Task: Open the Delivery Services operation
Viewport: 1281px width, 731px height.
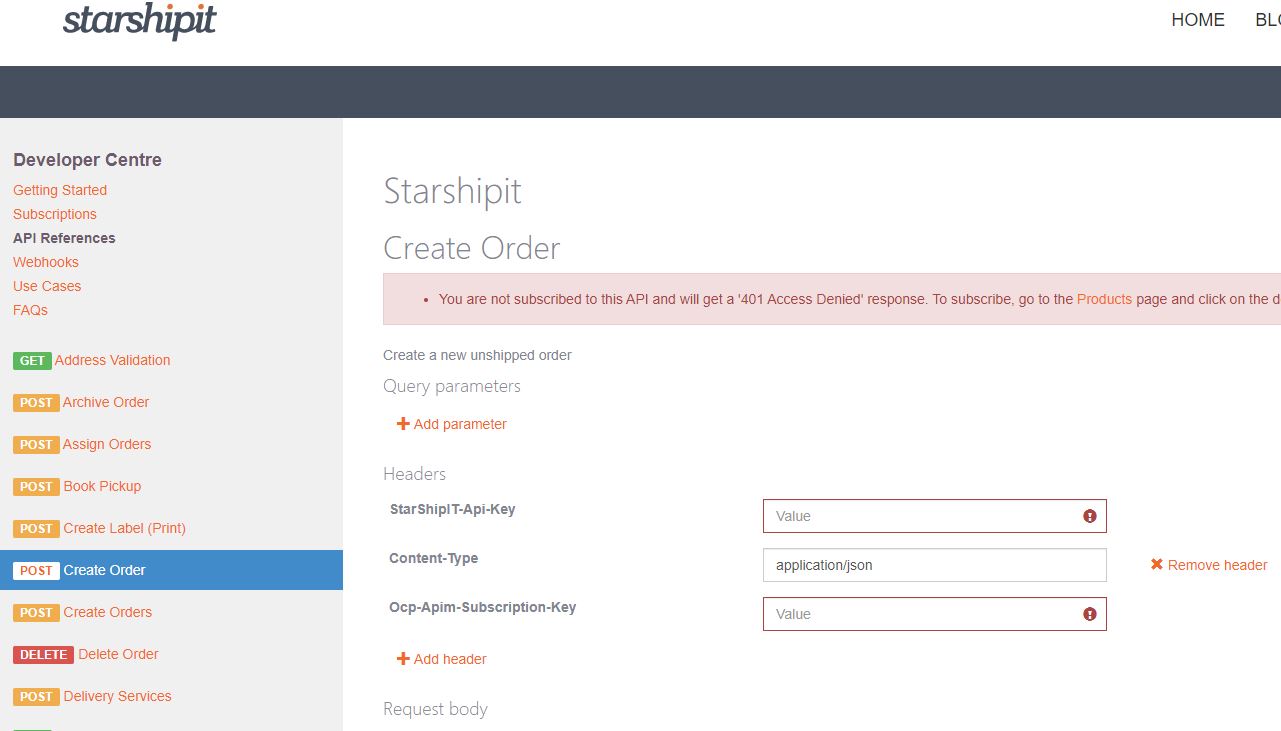Action: tap(117, 696)
